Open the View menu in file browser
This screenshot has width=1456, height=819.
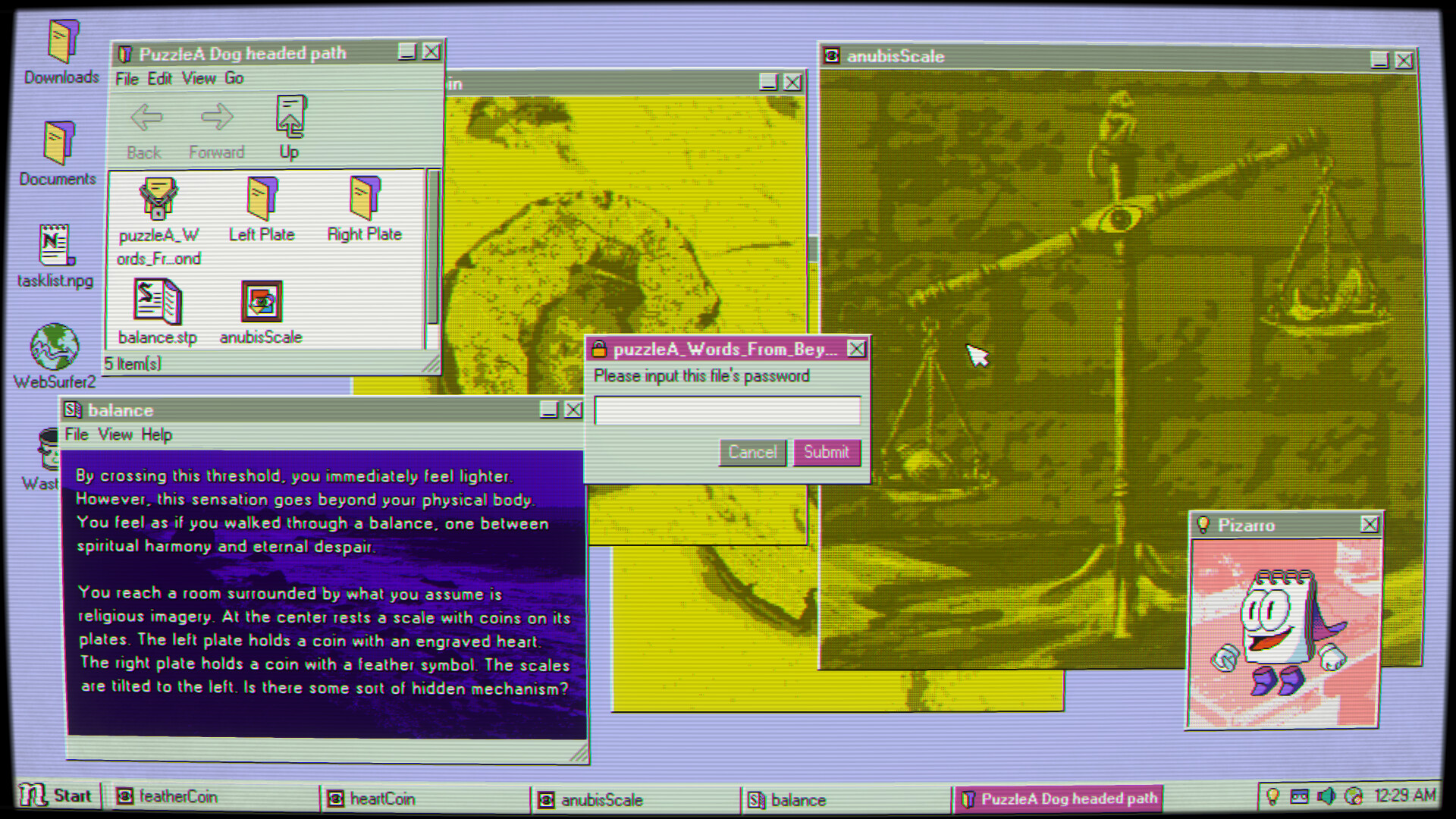tap(199, 78)
